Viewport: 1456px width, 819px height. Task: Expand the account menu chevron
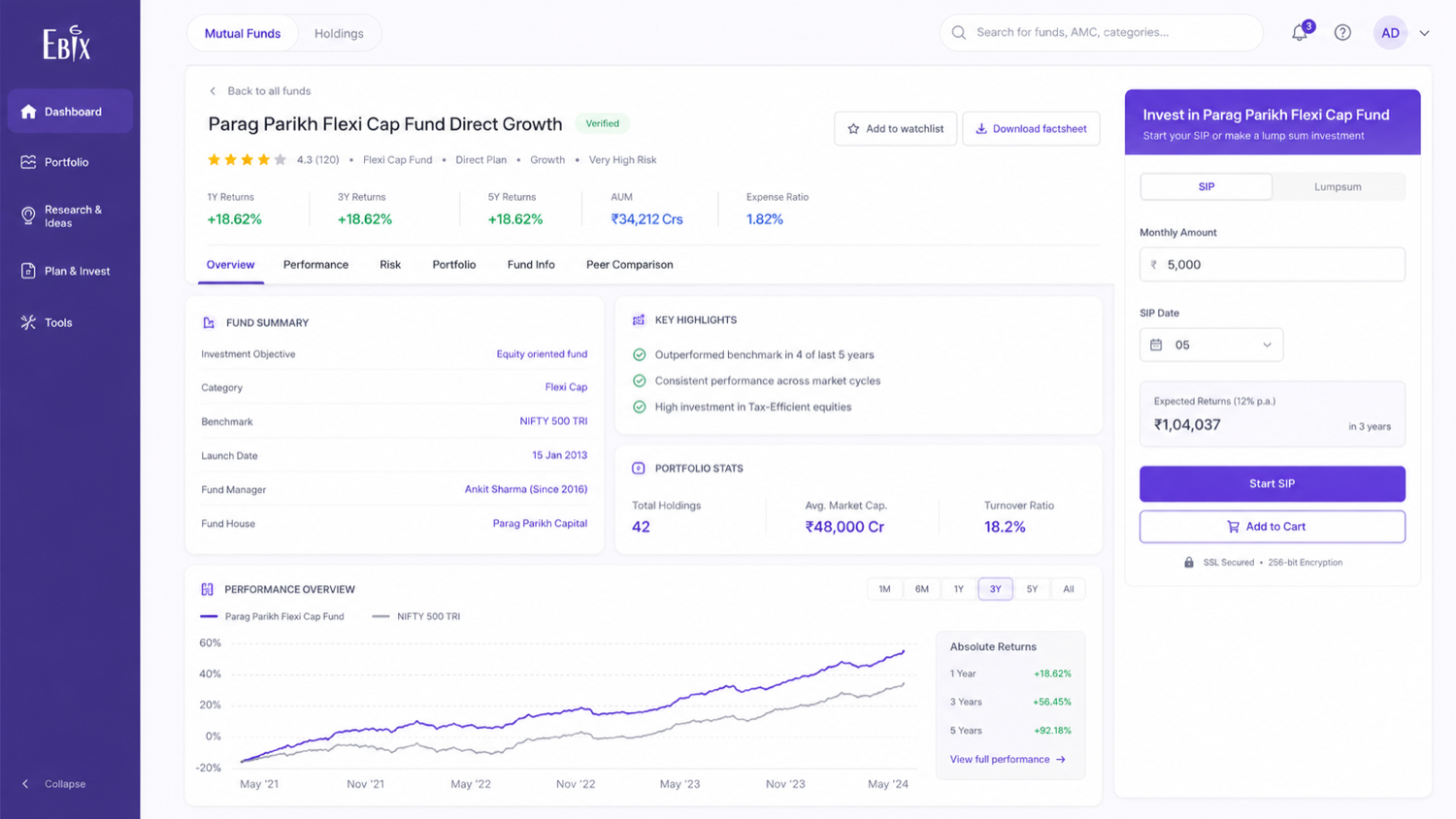tap(1424, 33)
